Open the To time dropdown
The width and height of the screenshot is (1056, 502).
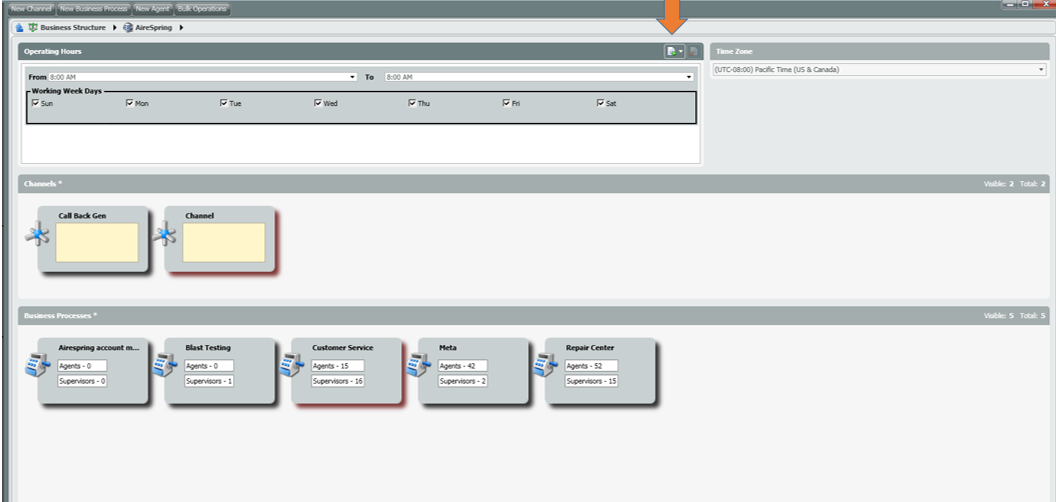pos(689,77)
